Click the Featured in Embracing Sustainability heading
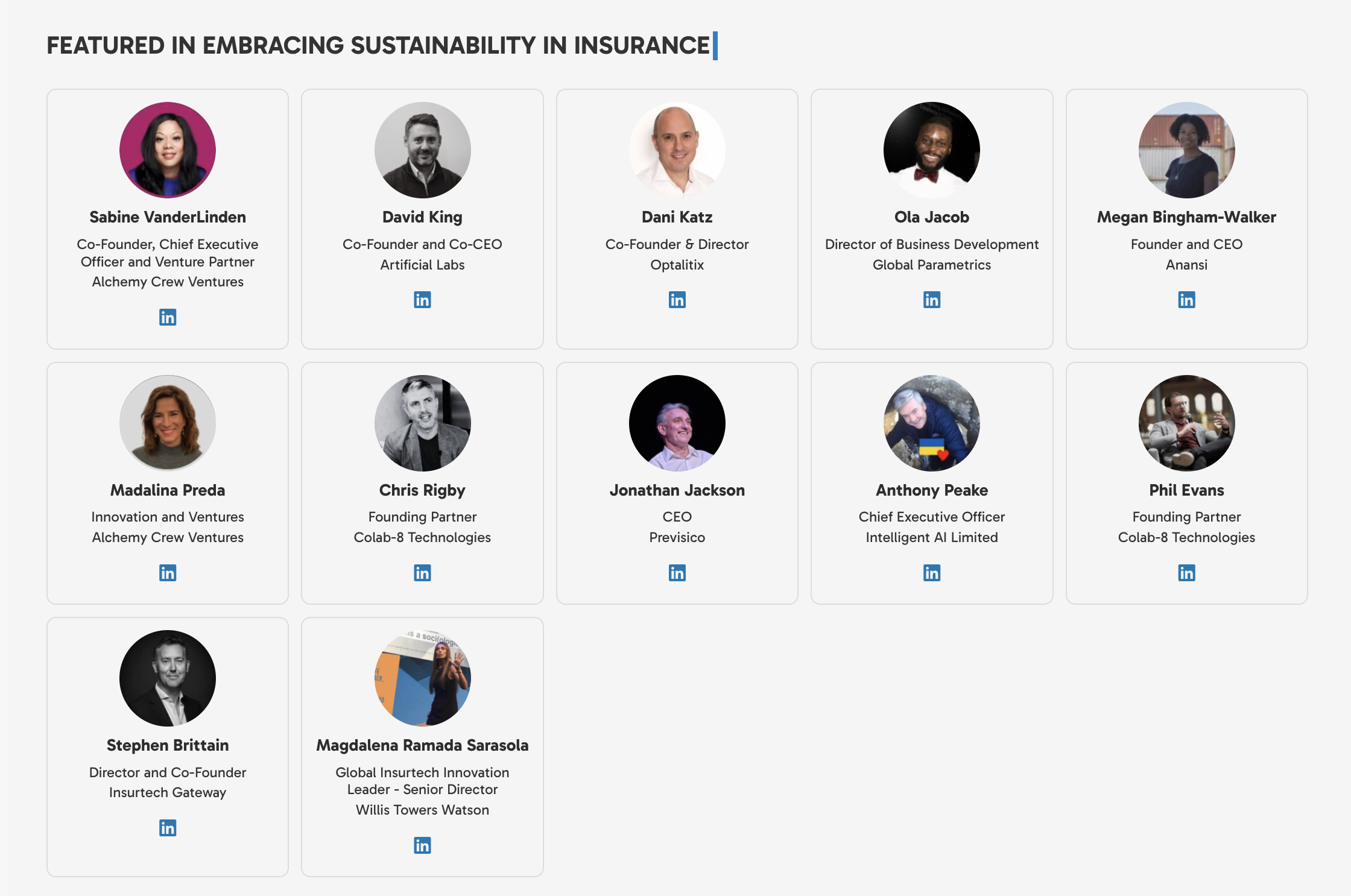This screenshot has width=1351, height=896. click(x=378, y=46)
